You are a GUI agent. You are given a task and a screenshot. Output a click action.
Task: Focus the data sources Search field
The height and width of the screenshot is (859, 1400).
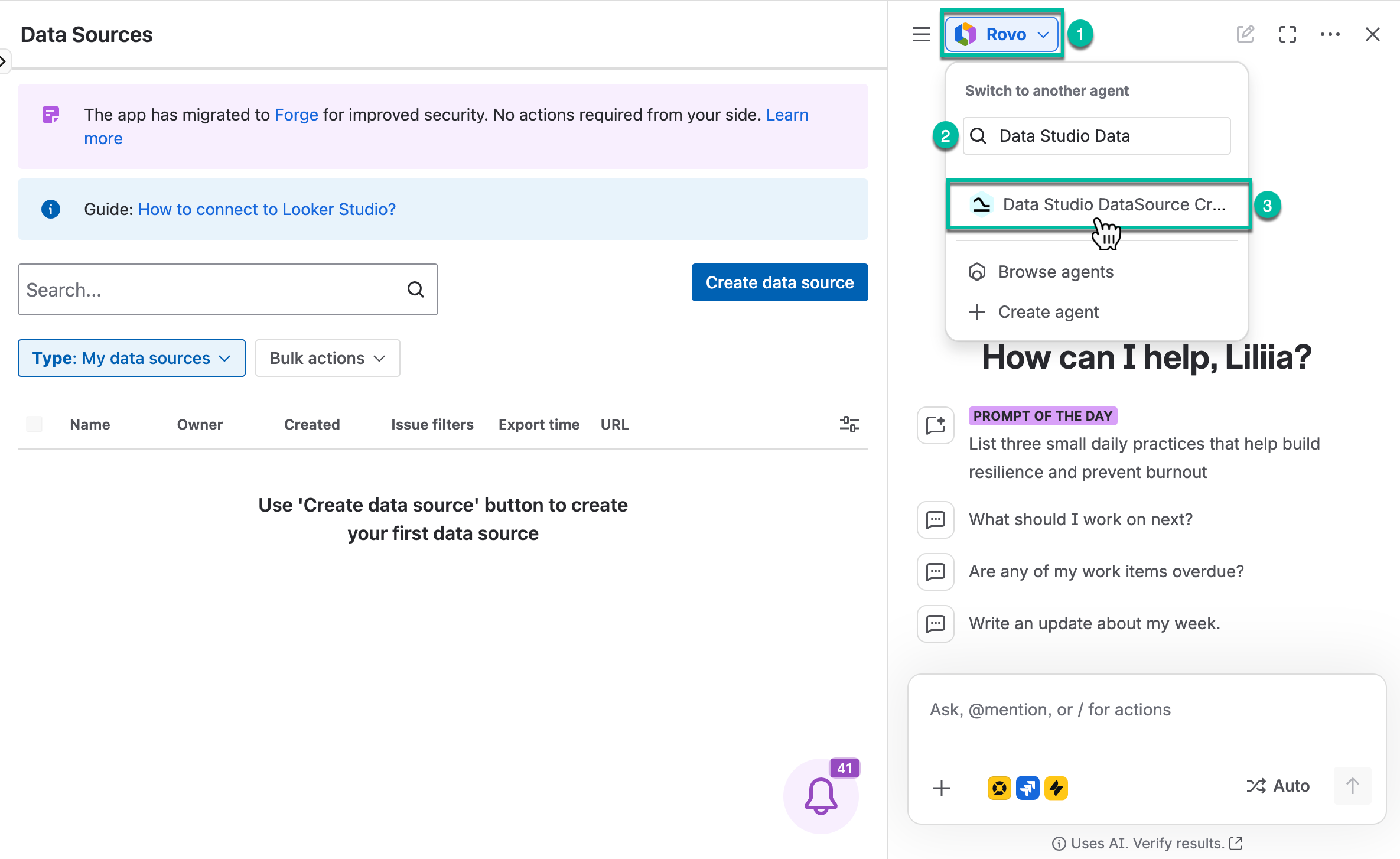point(227,289)
